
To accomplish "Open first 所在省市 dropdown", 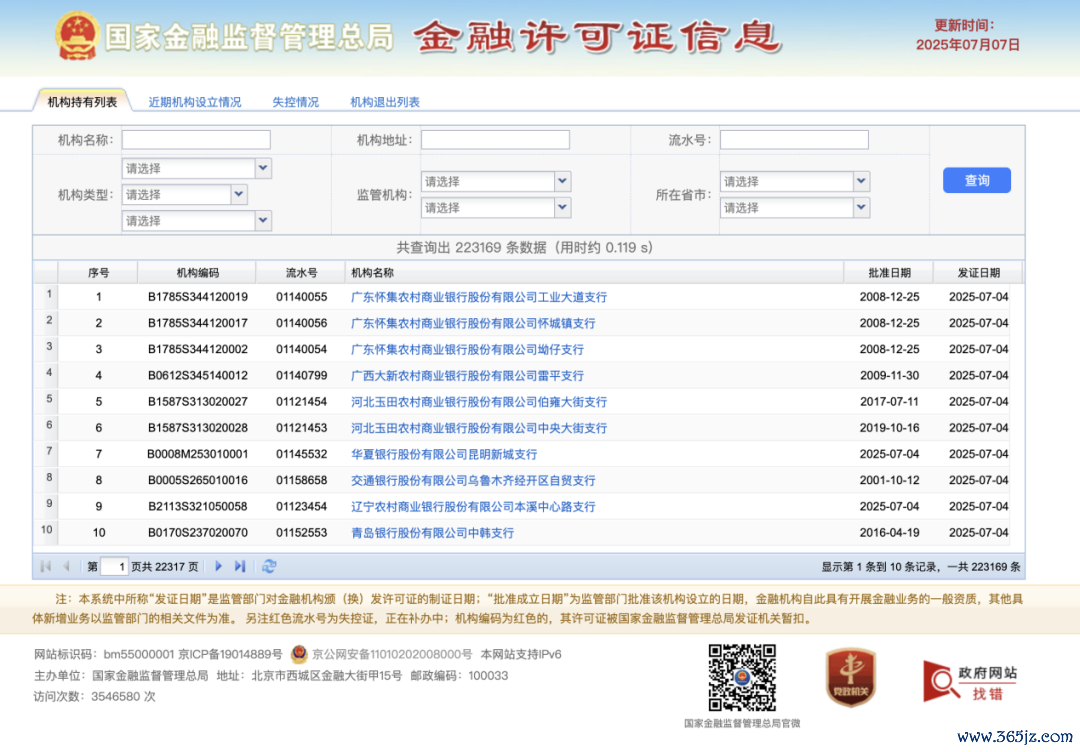I will point(795,181).
